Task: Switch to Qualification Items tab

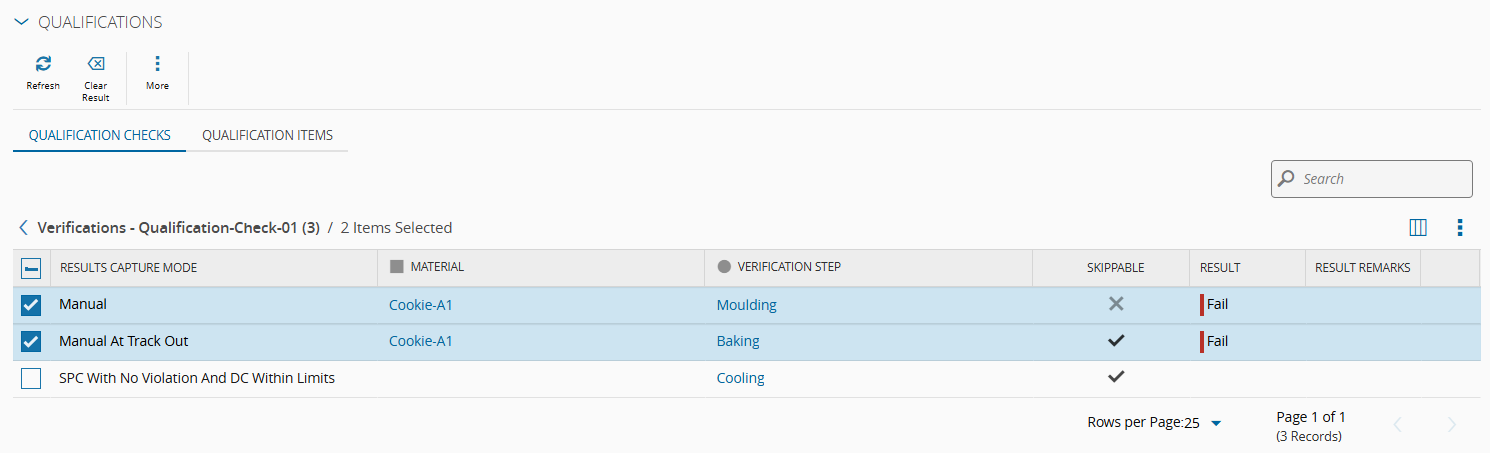Action: [267, 135]
